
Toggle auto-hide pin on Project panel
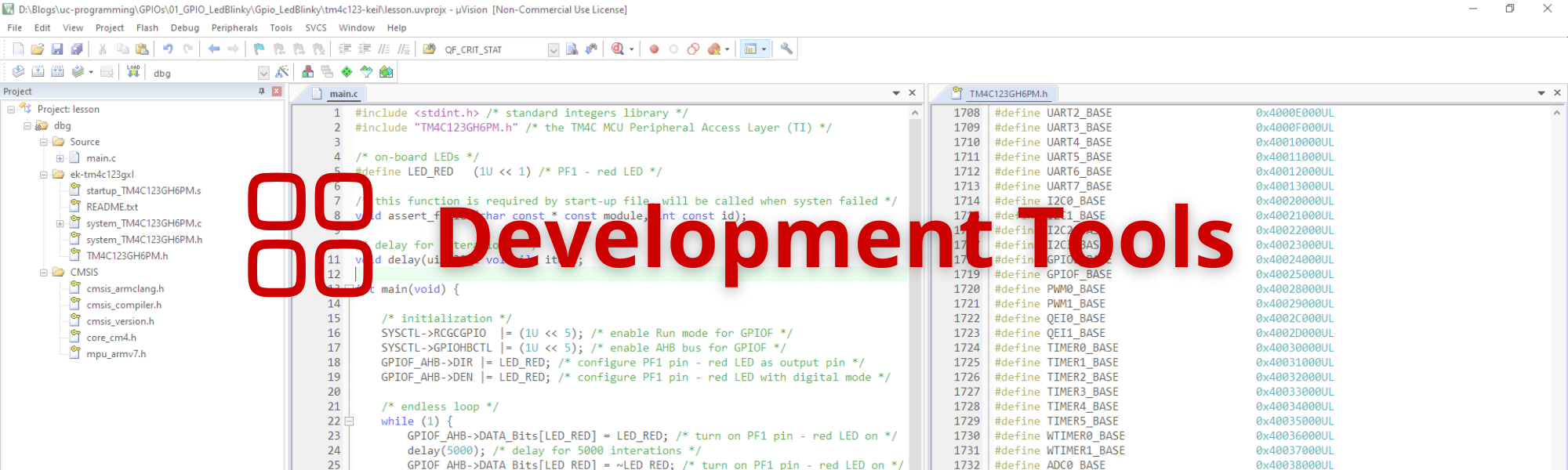262,92
